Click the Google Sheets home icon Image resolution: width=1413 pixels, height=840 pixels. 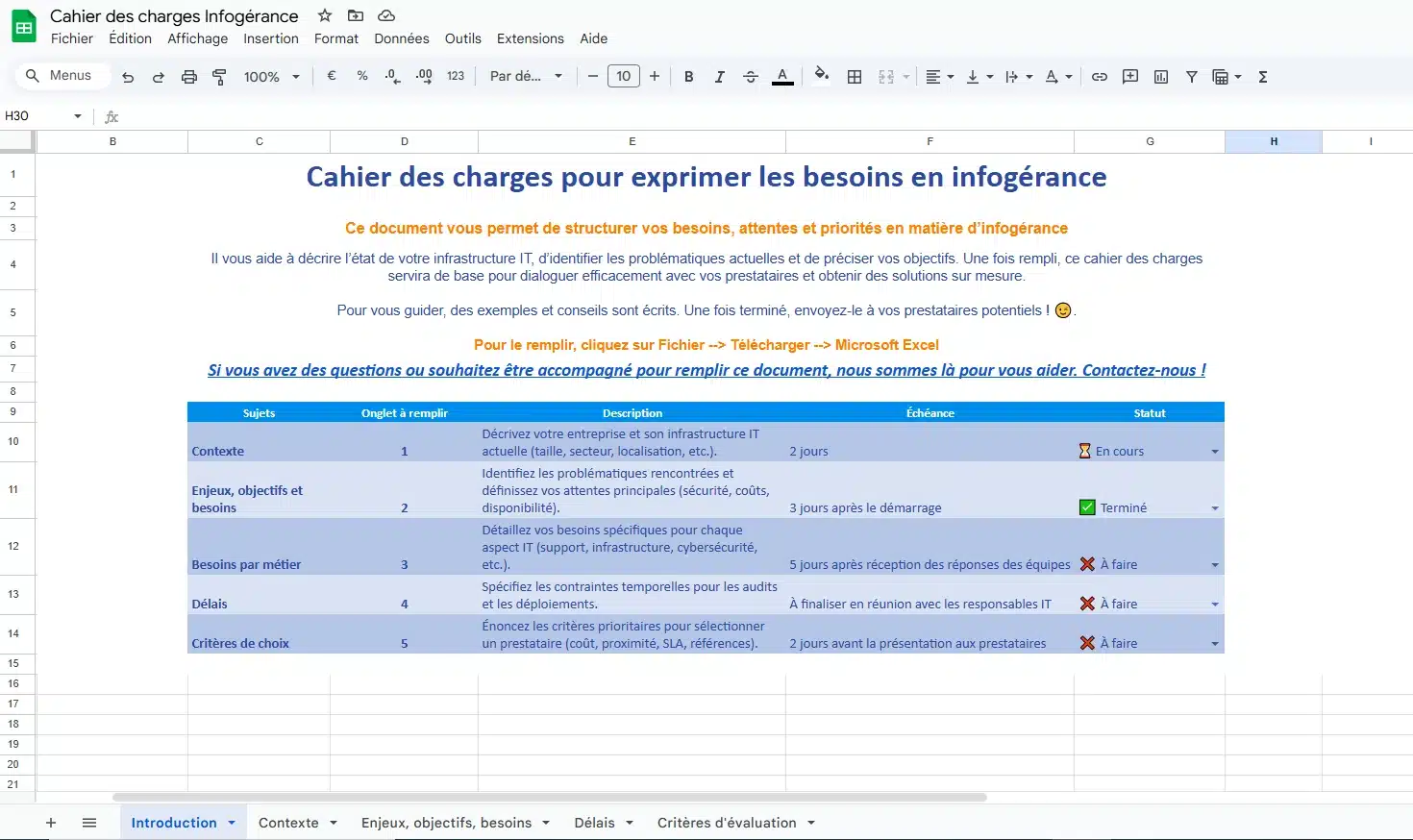(24, 27)
